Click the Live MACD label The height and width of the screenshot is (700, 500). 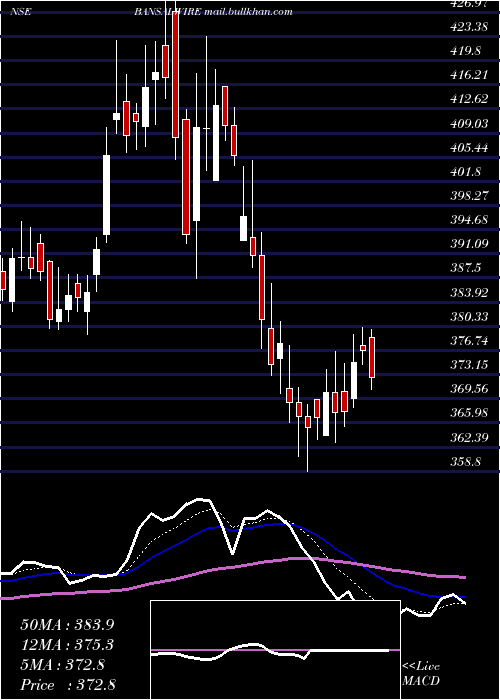(421, 674)
